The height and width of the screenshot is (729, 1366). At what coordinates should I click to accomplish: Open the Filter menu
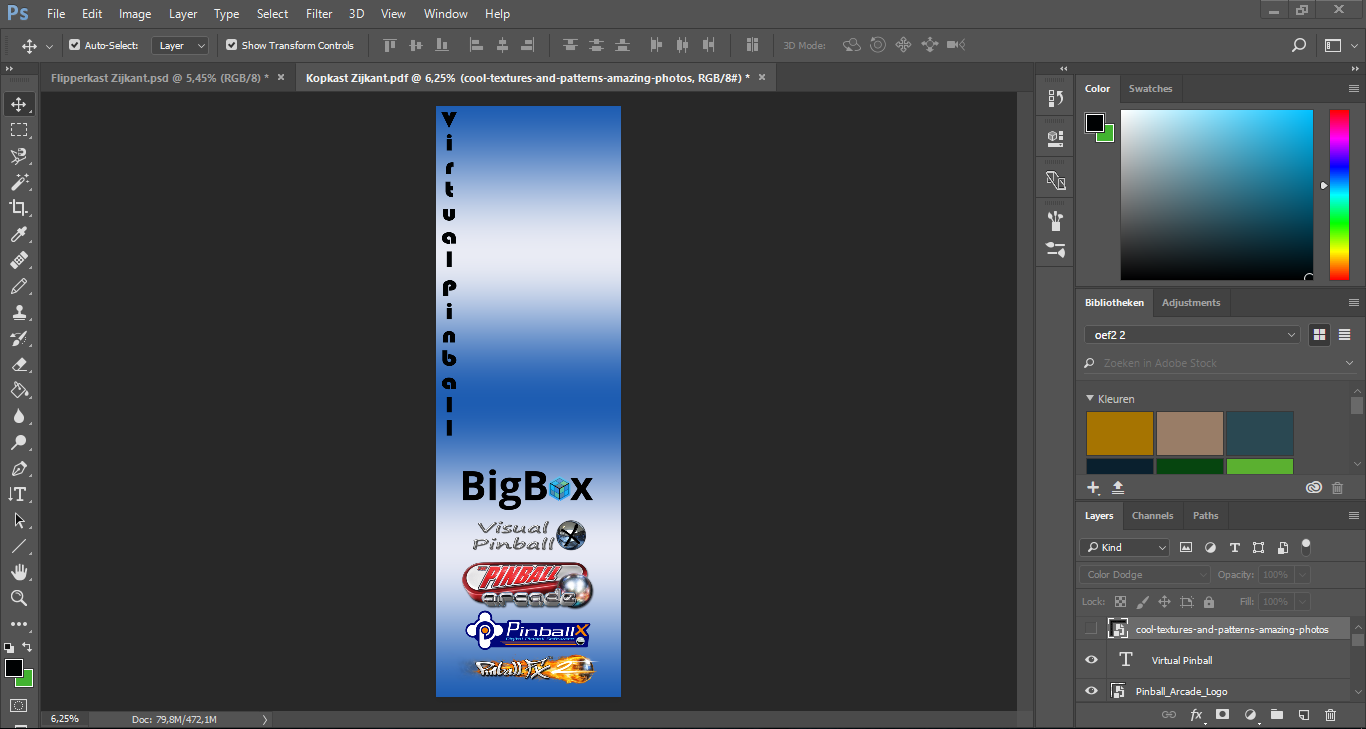[x=319, y=14]
